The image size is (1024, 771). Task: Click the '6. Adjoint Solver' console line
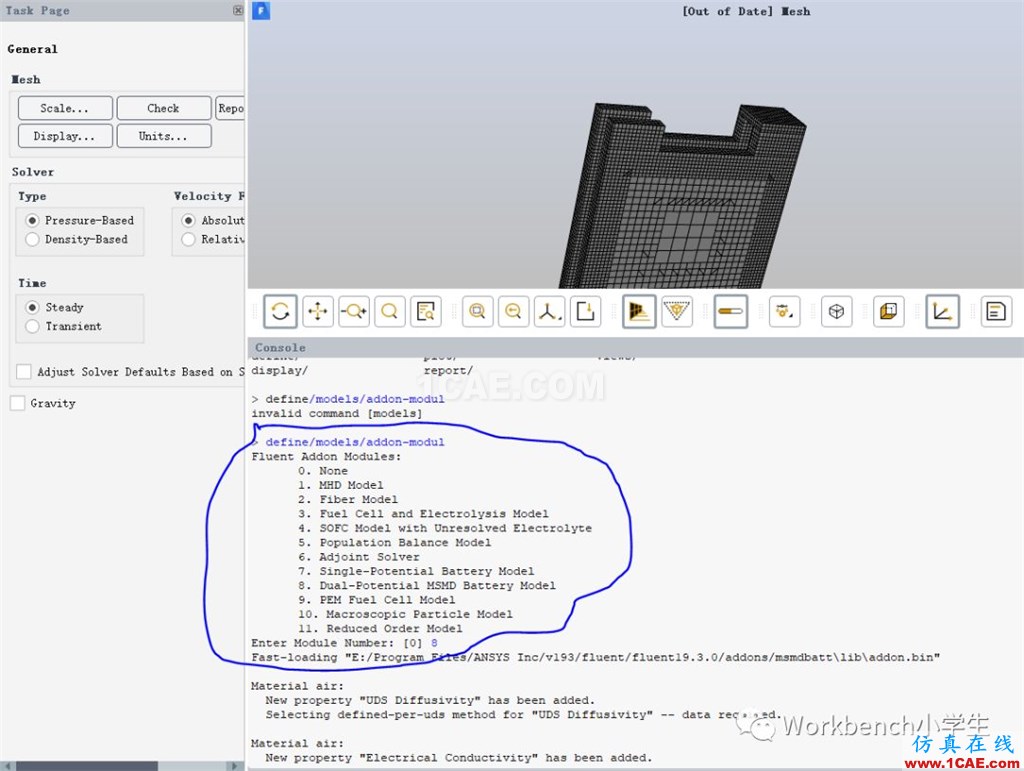(359, 557)
